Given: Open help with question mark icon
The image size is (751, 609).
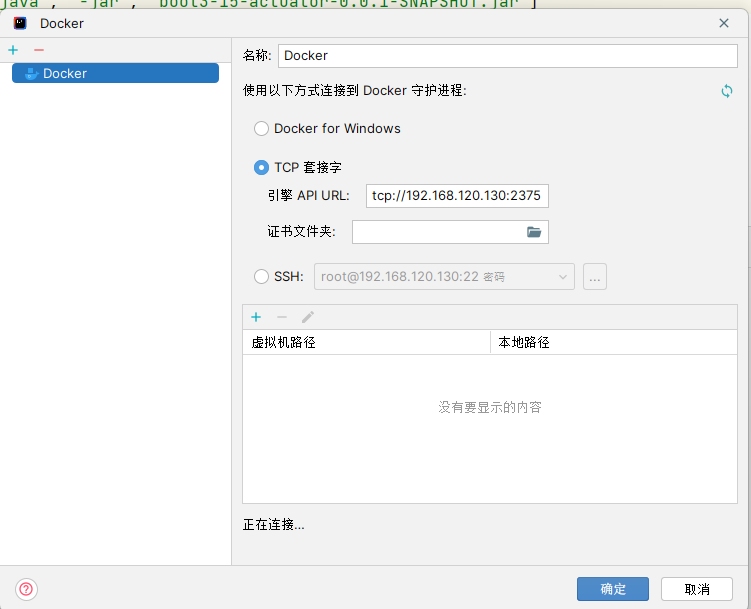Looking at the screenshot, I should click(x=26, y=589).
